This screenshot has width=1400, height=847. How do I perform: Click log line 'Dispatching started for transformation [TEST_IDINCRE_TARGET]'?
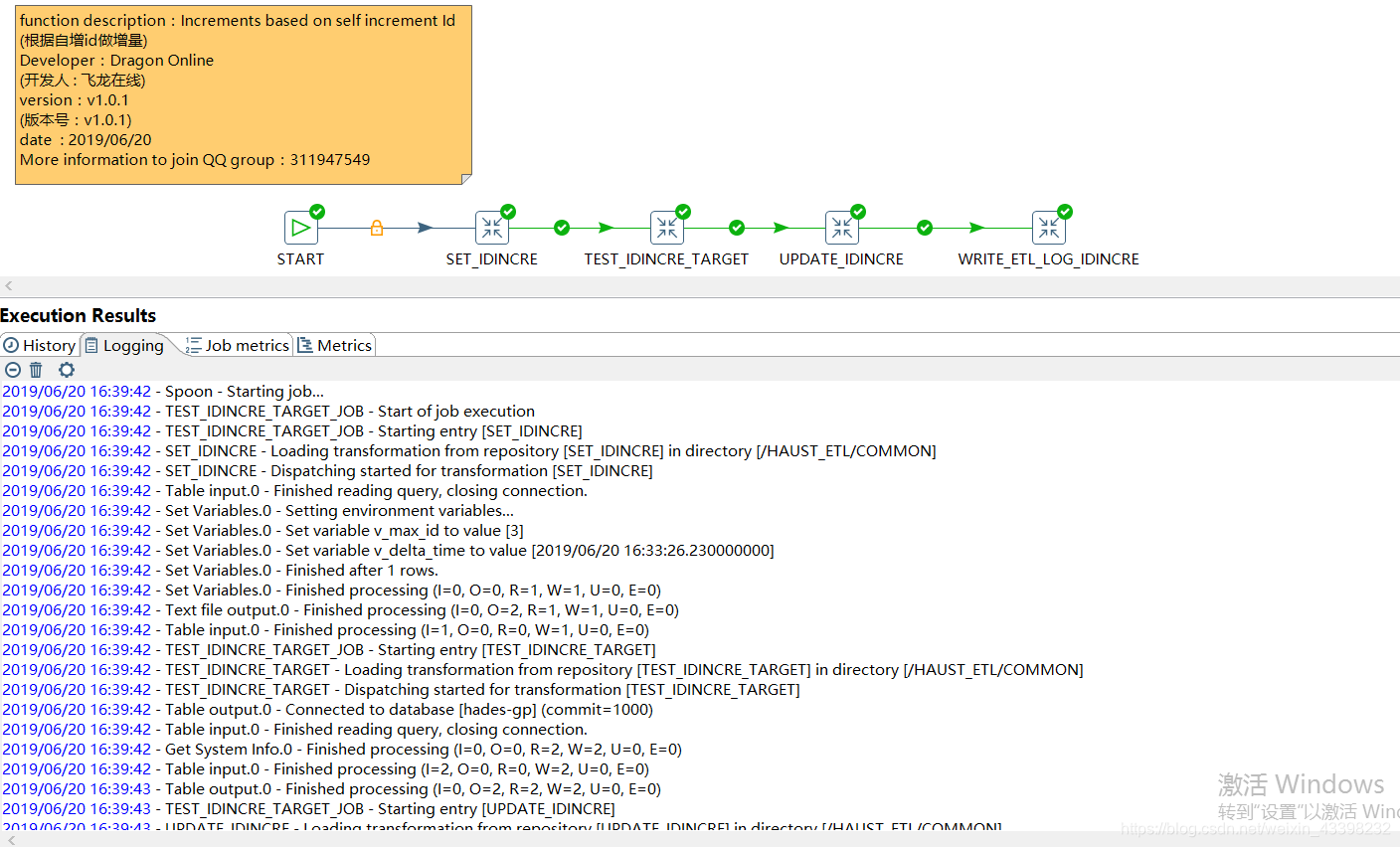[x=401, y=689]
